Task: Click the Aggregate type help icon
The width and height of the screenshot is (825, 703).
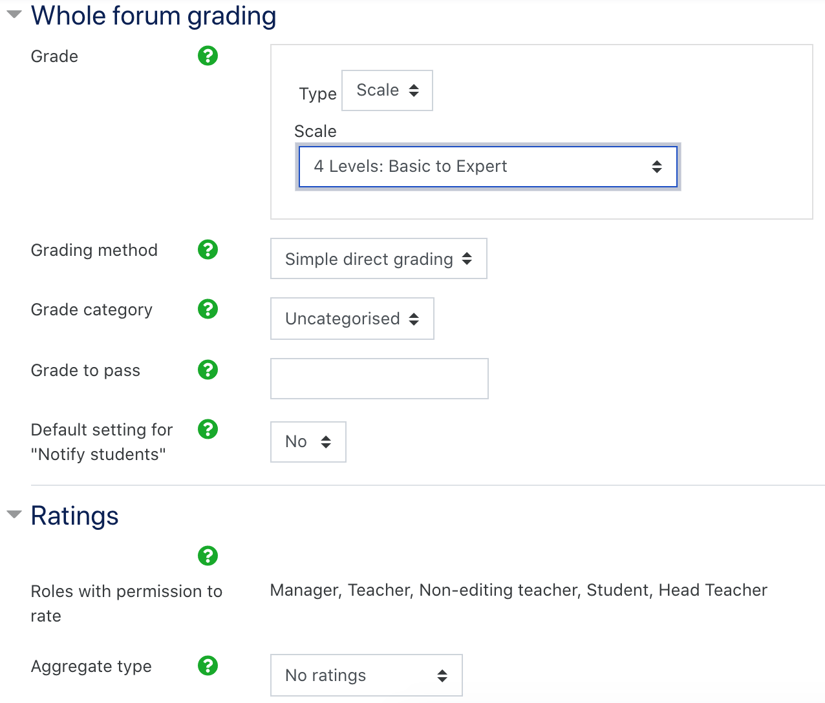Action: 207,665
